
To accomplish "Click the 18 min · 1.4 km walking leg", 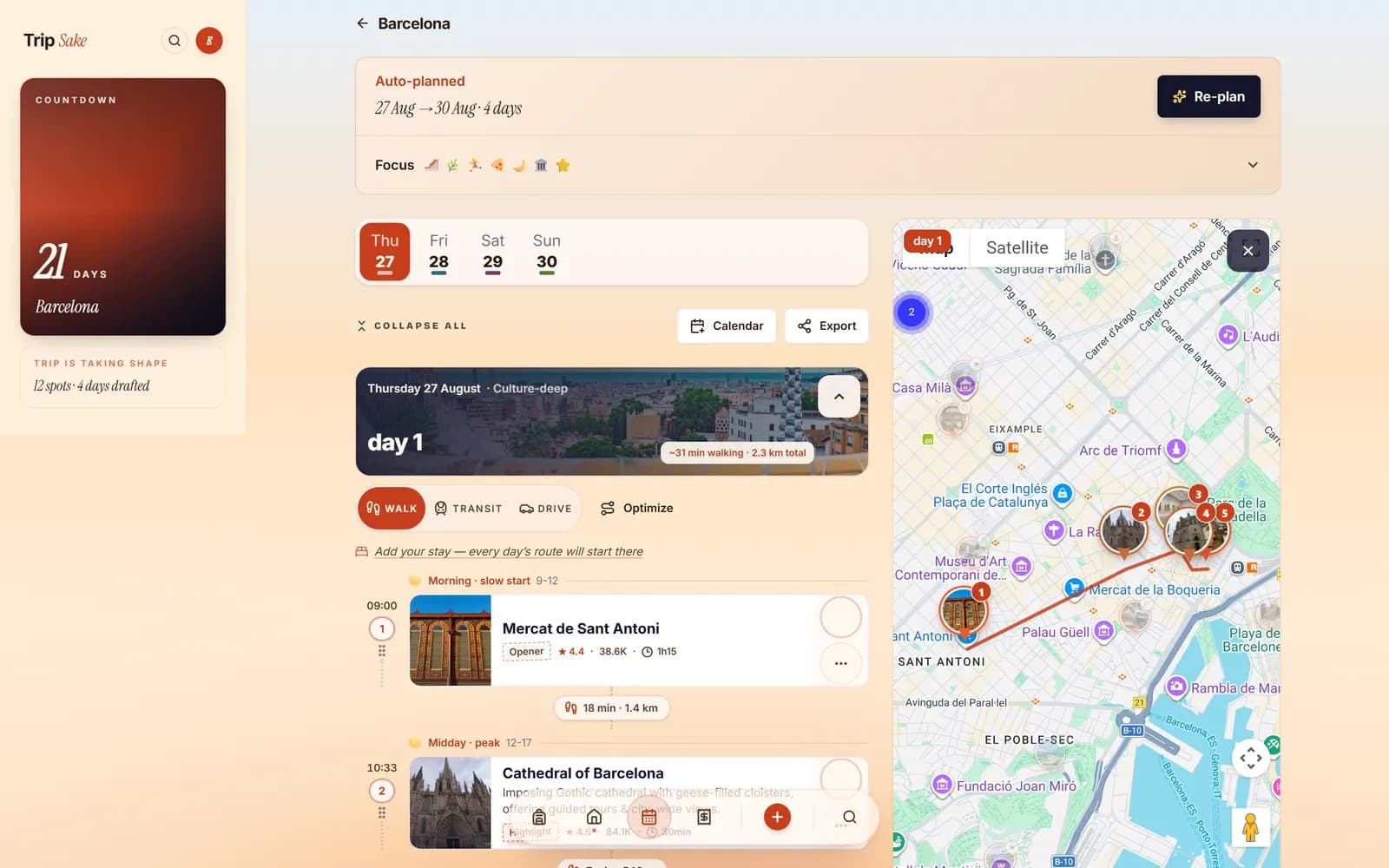I will (611, 708).
